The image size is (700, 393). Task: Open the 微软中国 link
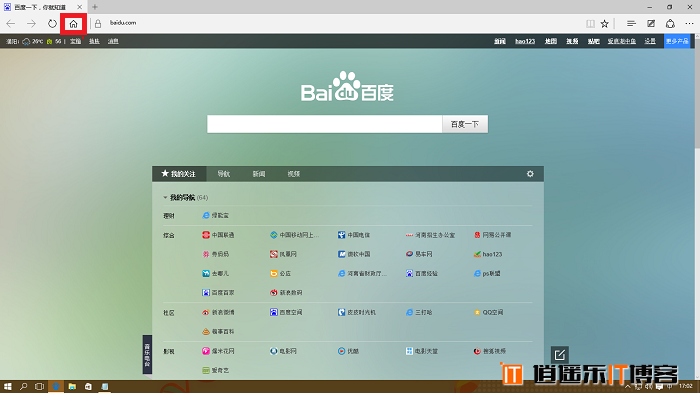coord(354,254)
